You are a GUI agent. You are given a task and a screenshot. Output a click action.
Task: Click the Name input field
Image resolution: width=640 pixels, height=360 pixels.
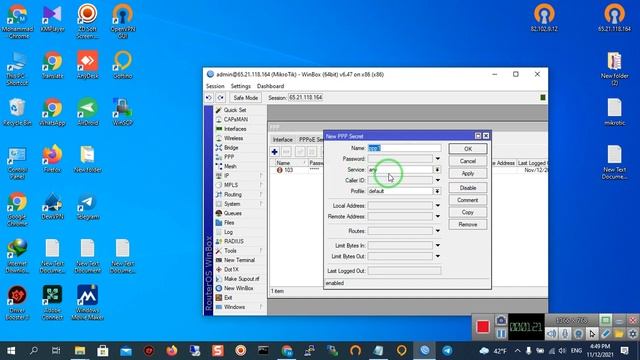pyautogui.click(x=404, y=148)
